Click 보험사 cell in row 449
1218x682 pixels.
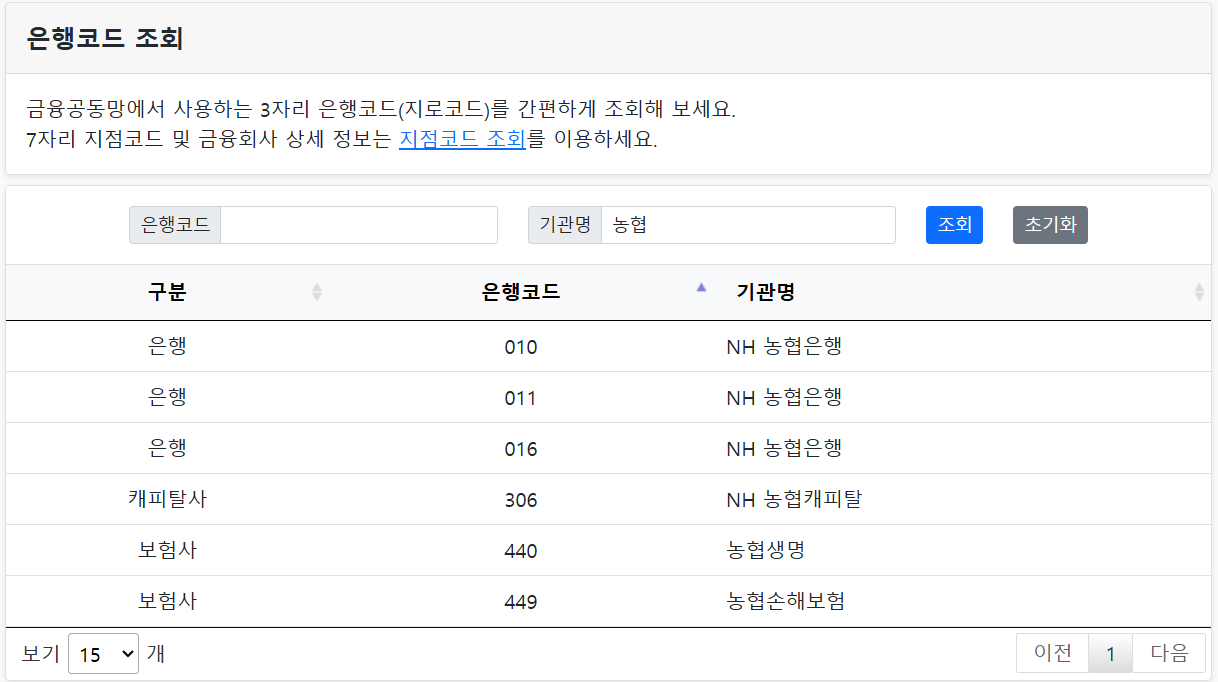point(167,601)
